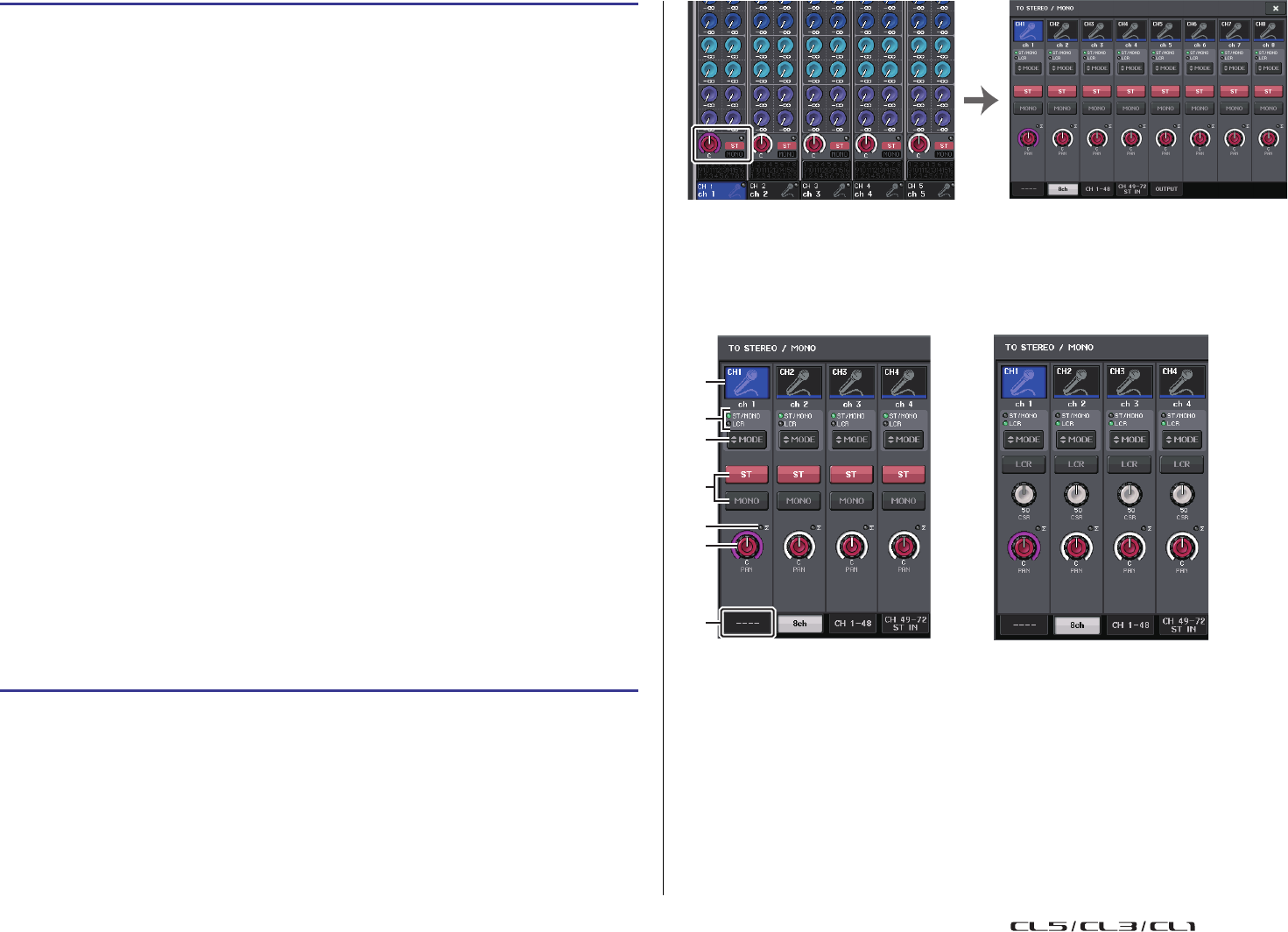This screenshot has height=932, width=1288.
Task: Open 8ch tab in ST/MONO-mode window
Action: pos(799,624)
